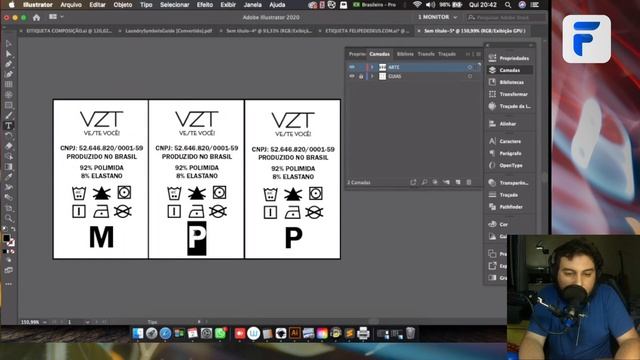
Task: Collapse the right panel dock
Action: point(531,45)
